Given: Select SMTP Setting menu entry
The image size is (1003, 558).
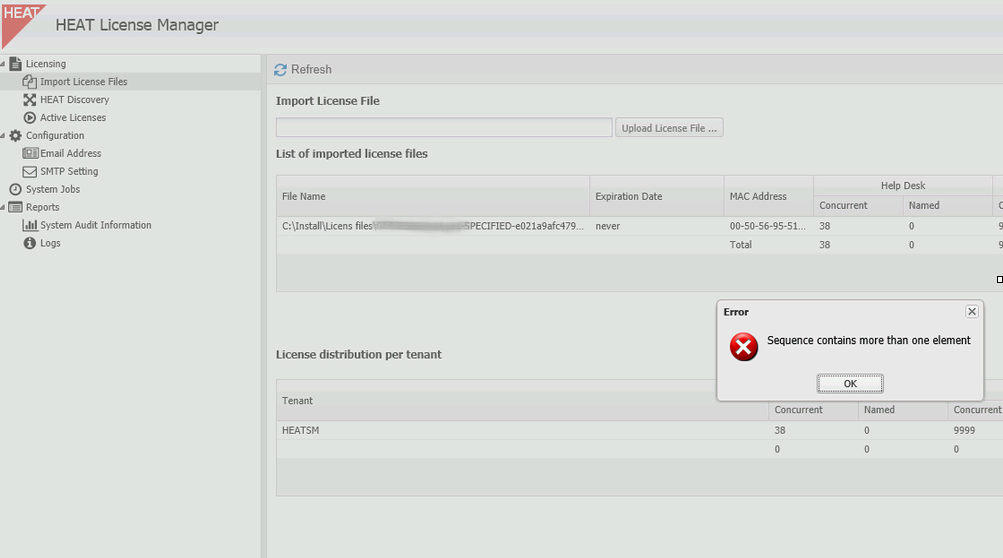Looking at the screenshot, I should [x=69, y=172].
